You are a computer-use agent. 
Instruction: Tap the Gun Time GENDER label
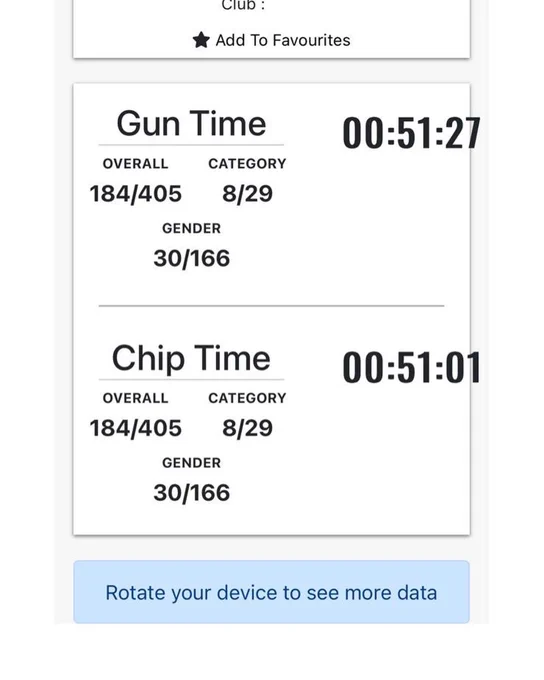click(x=191, y=228)
